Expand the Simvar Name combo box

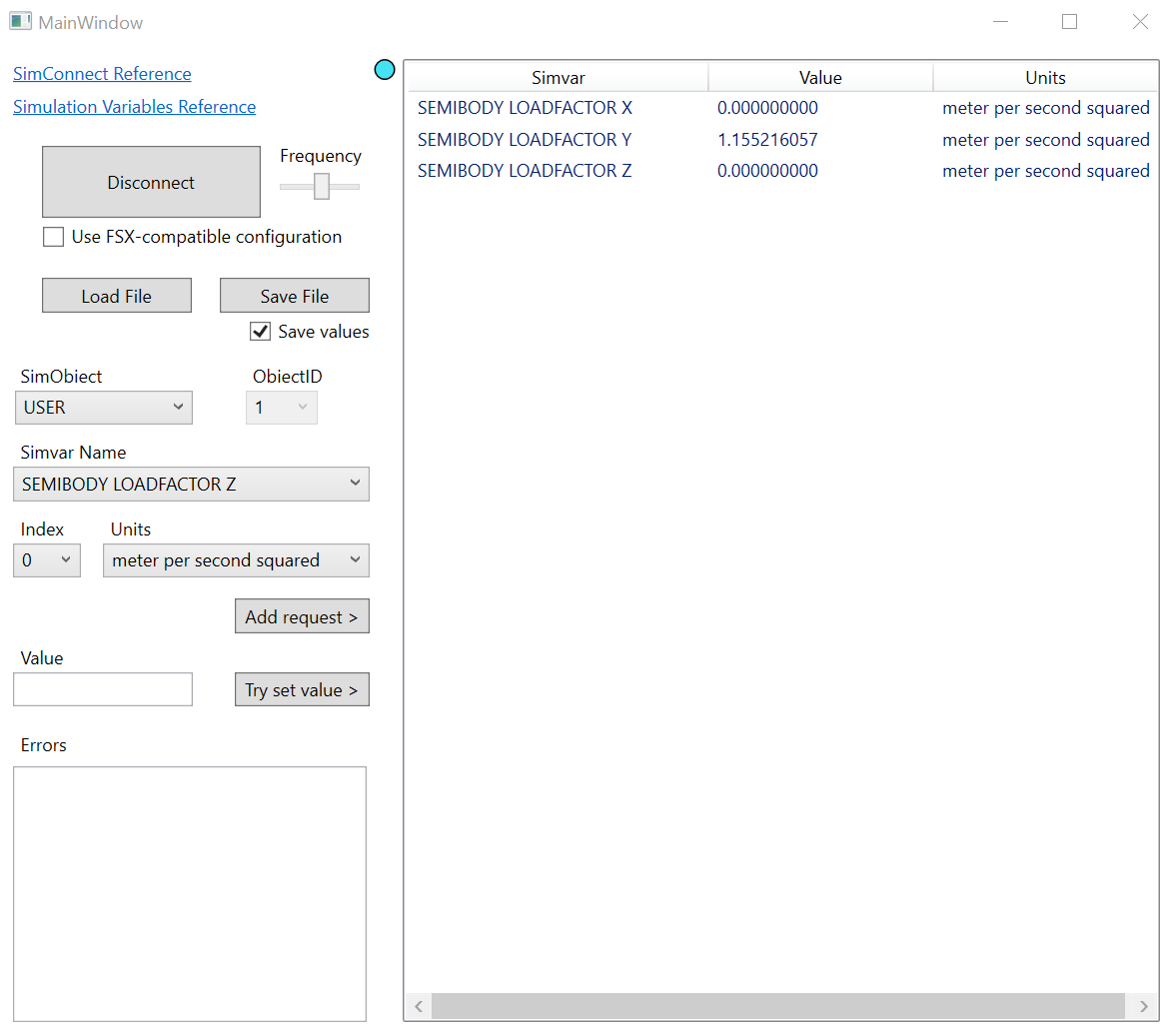point(191,485)
